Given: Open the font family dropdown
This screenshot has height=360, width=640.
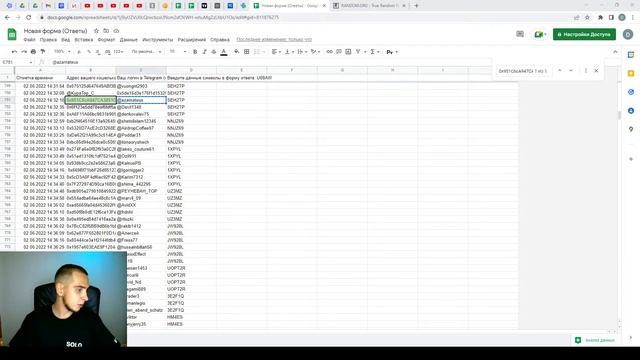Looking at the screenshot, I should click(x=147, y=52).
